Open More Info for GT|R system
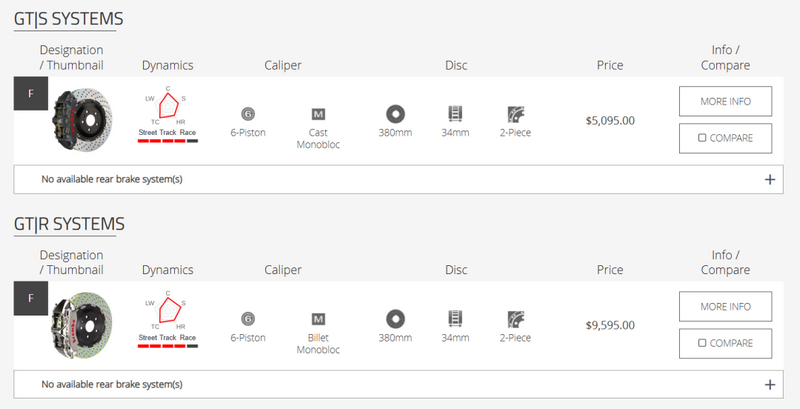800x409 pixels. point(725,306)
